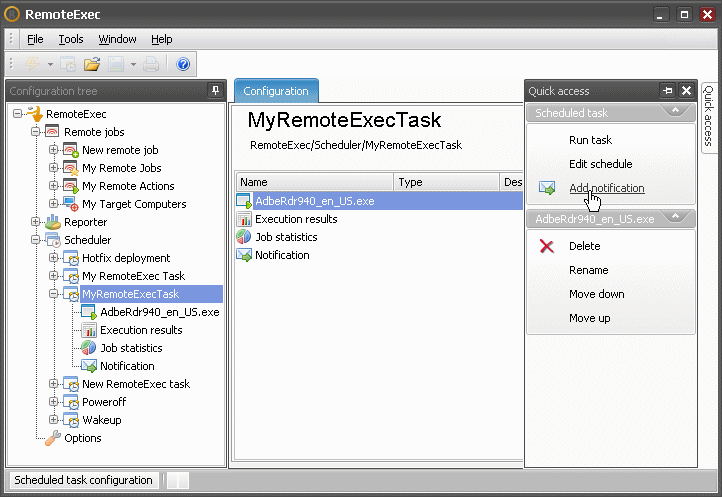Expand the Poweroff node
The image size is (722, 497).
point(53,401)
